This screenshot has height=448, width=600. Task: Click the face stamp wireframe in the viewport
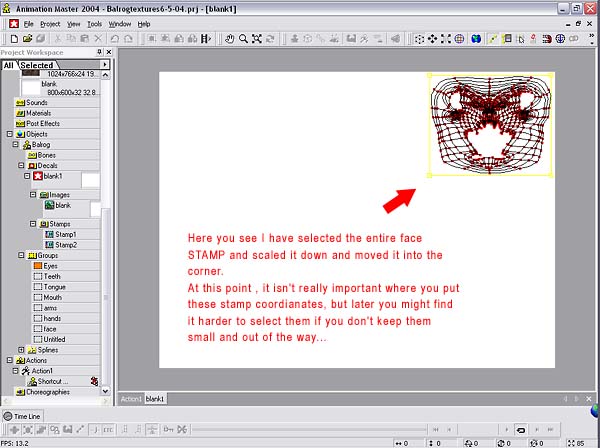490,125
